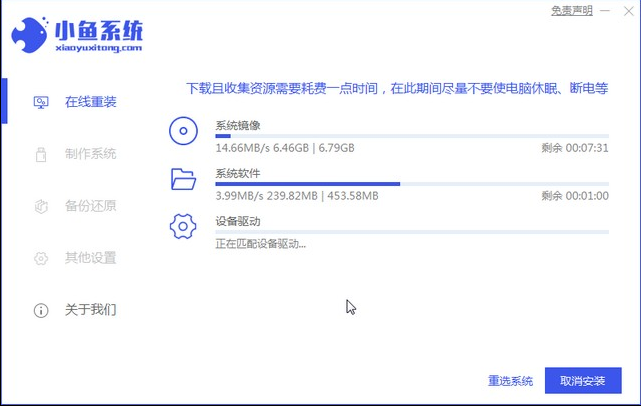This screenshot has height=406, width=641.
Task: Click the 取消安装 button
Action: click(583, 381)
